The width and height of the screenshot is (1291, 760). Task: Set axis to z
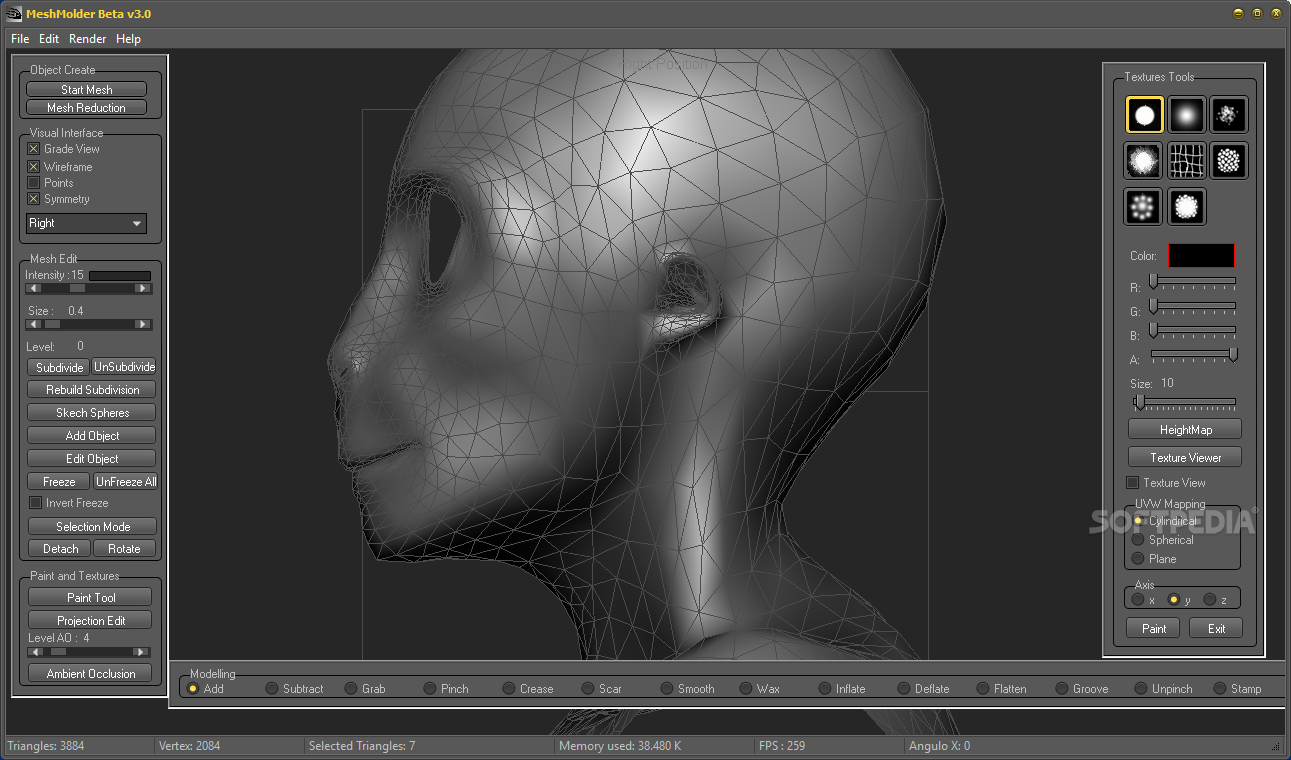1210,600
